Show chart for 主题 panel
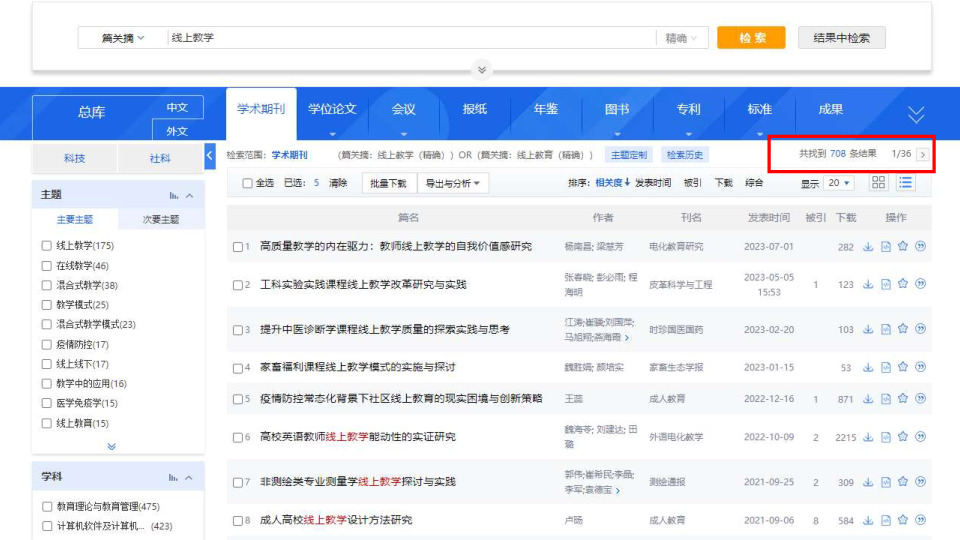Image resolution: width=960 pixels, height=540 pixels. (x=174, y=195)
